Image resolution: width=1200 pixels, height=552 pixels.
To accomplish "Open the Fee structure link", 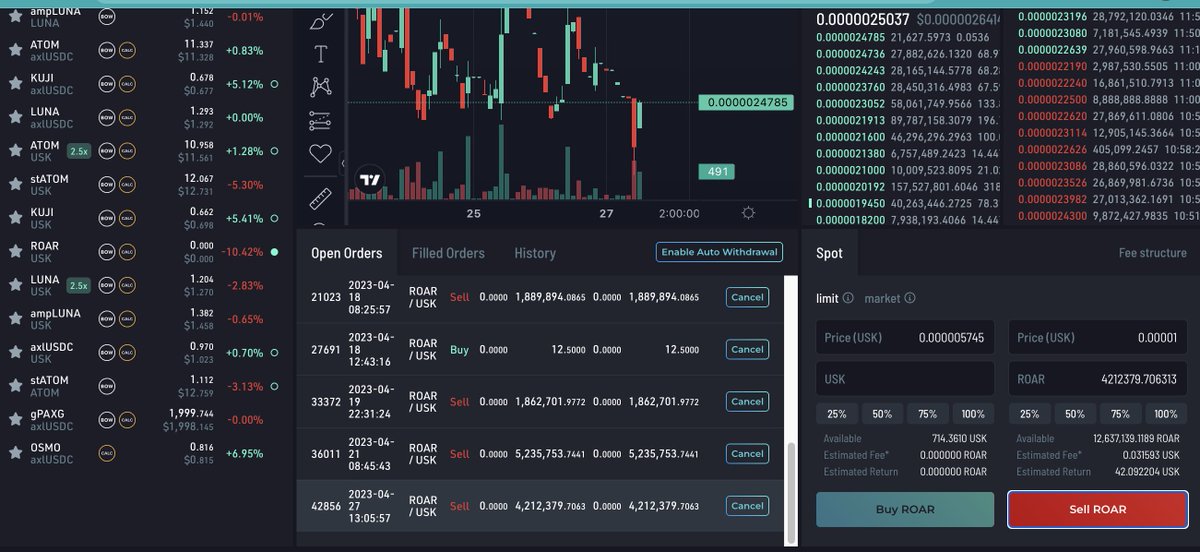I will point(1152,253).
